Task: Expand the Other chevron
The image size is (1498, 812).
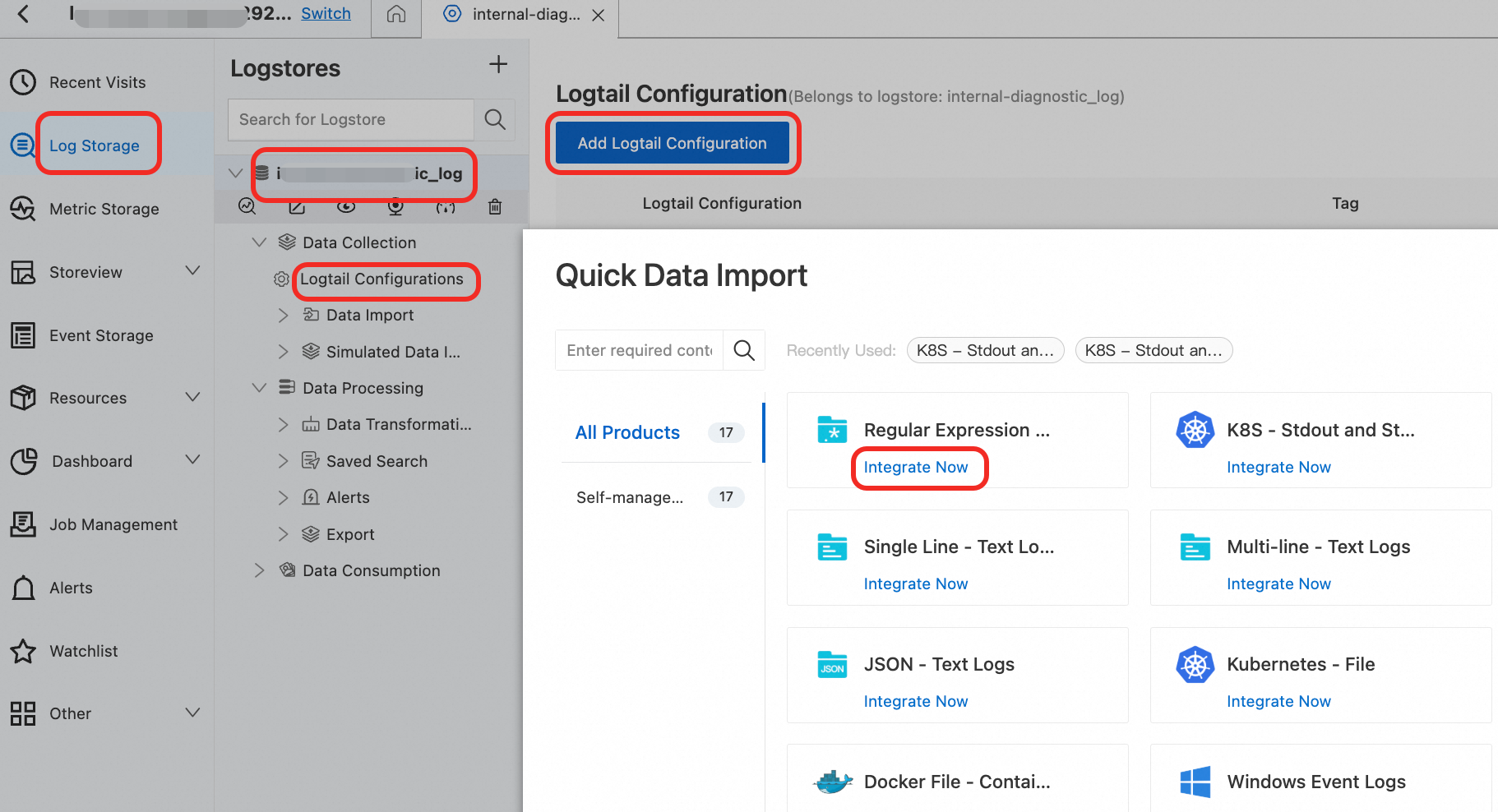Action: pos(192,713)
